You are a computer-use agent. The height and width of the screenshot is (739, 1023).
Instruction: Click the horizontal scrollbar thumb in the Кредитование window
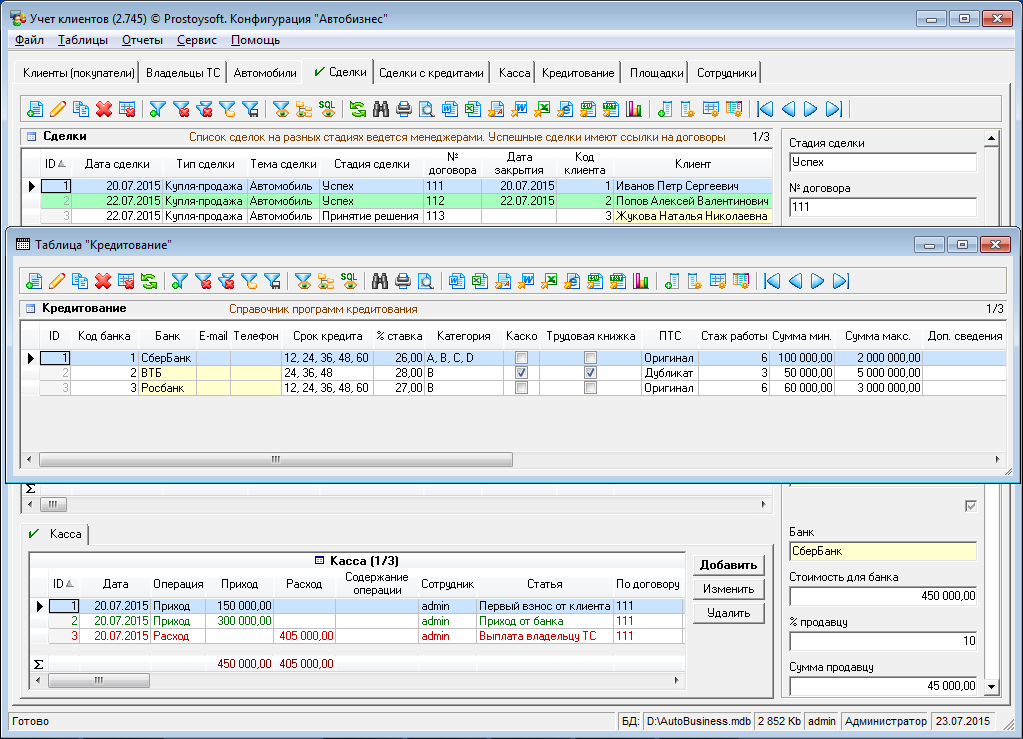pyautogui.click(x=275, y=459)
